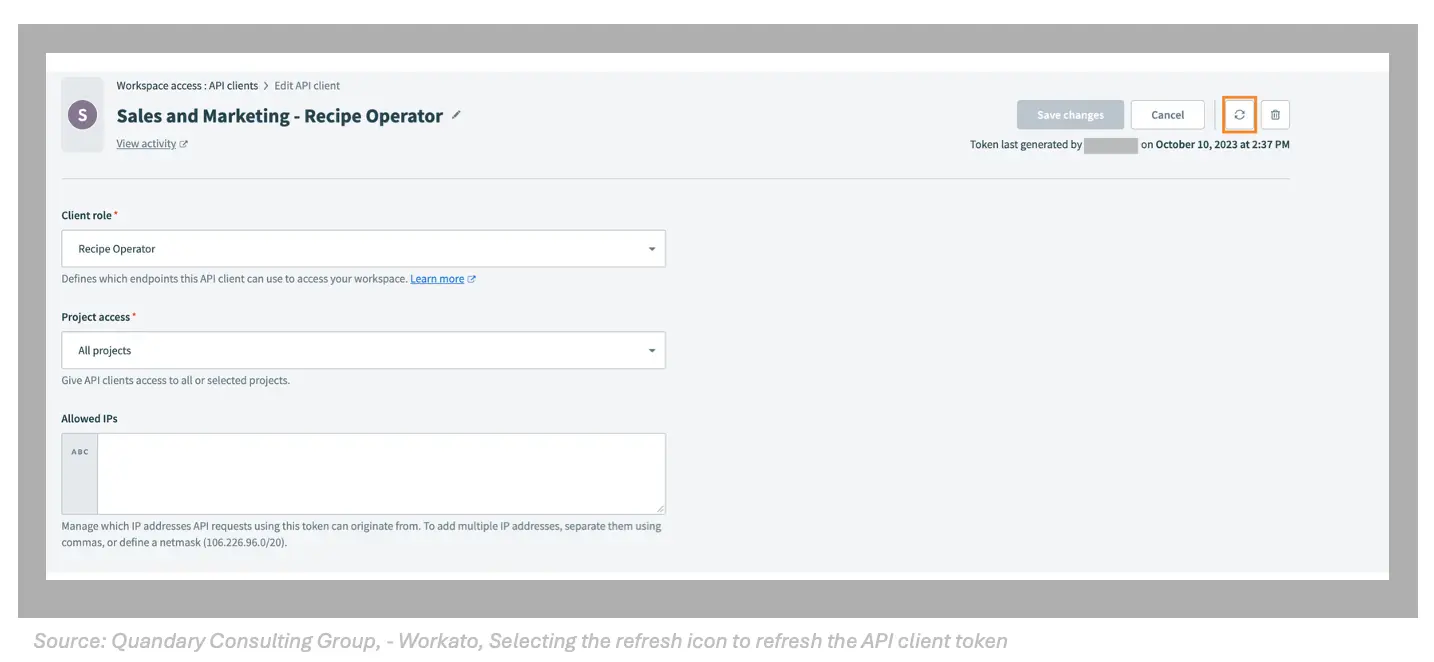Image resolution: width=1434 pixels, height=662 pixels.
Task: Click the S avatar icon for the API client
Action: coord(82,114)
